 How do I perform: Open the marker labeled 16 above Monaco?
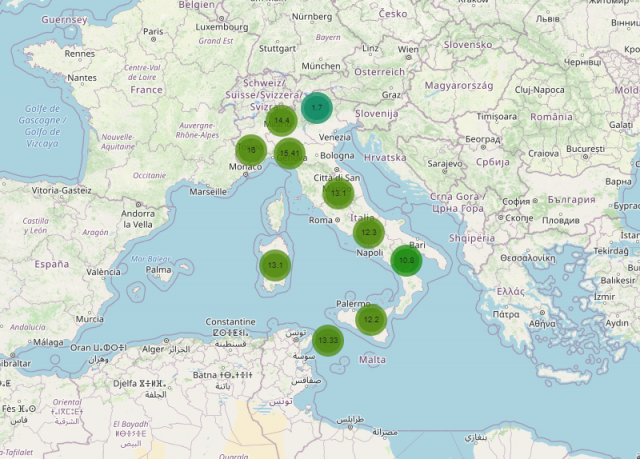(x=251, y=151)
